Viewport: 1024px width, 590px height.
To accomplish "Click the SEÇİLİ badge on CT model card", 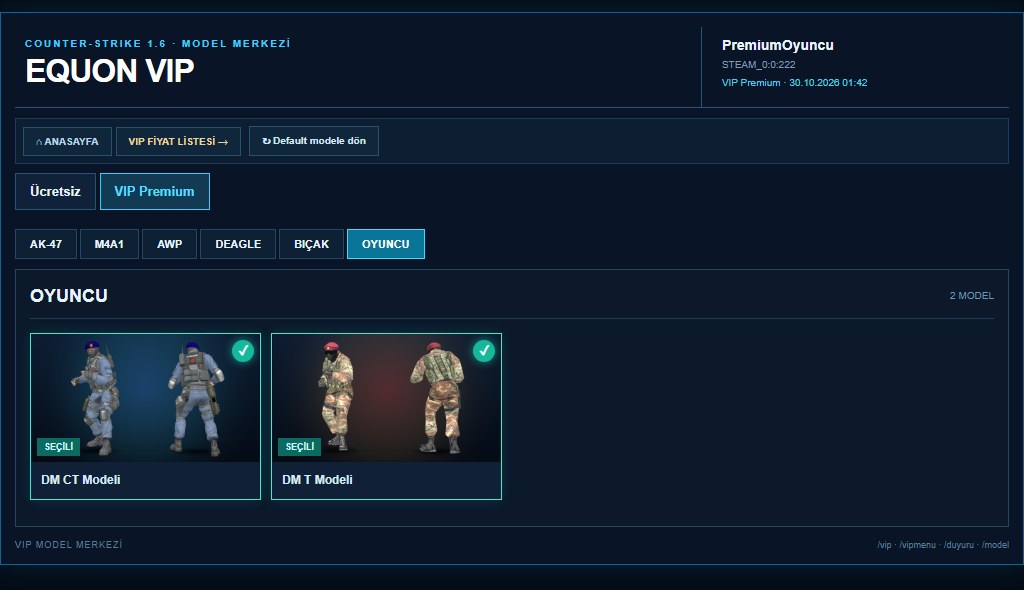I will click(x=58, y=446).
